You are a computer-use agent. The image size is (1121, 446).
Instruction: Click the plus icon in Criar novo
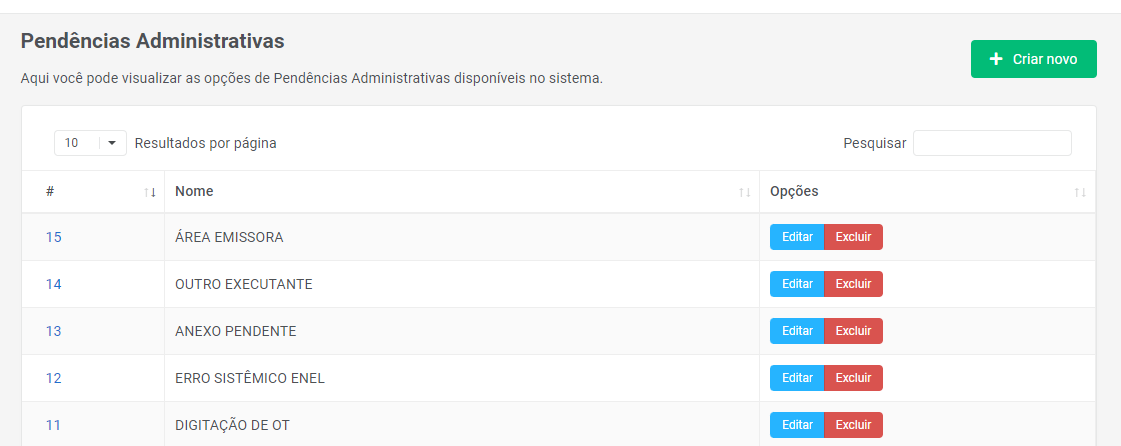[996, 59]
